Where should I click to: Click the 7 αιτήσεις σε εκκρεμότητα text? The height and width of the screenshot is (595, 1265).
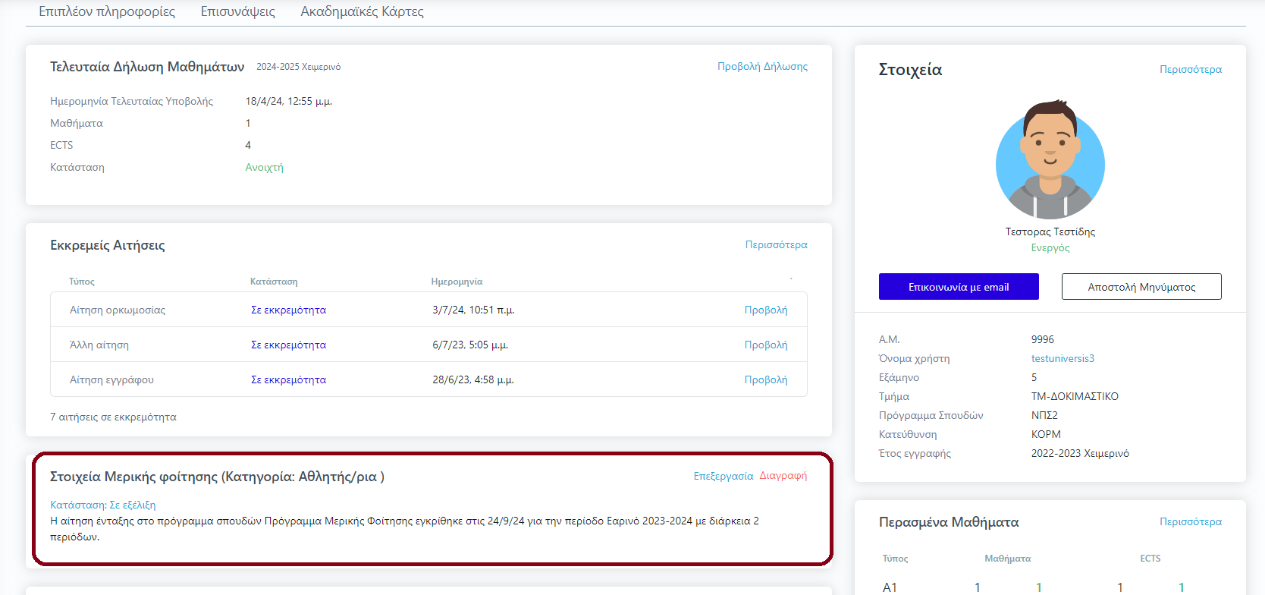[113, 416]
